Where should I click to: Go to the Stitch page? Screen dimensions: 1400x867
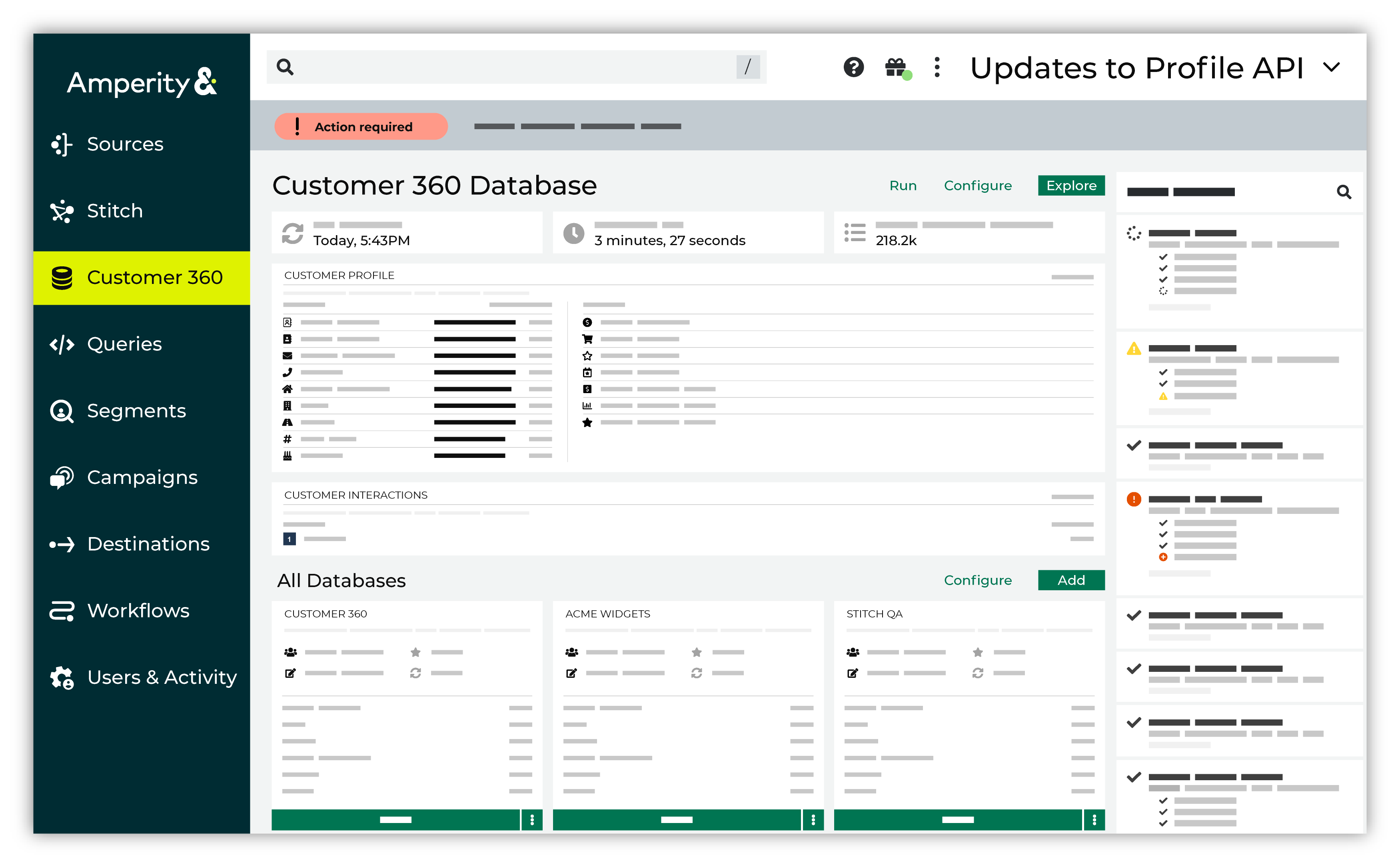pos(141,210)
